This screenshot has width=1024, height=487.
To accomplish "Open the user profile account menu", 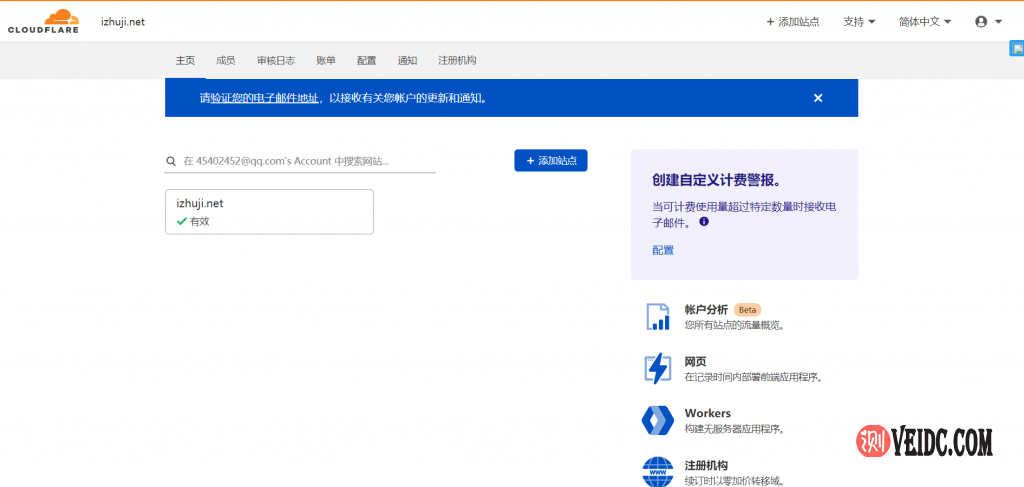I will point(988,22).
